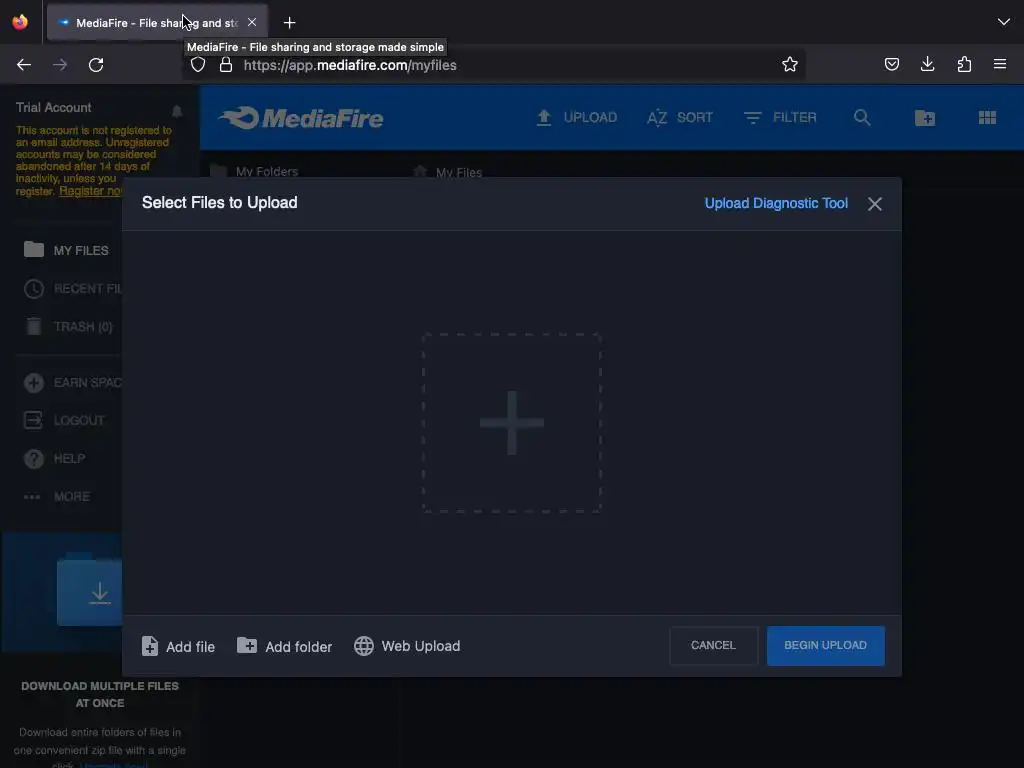
Task: List all tabs with the chevron button
Action: coord(1004,22)
